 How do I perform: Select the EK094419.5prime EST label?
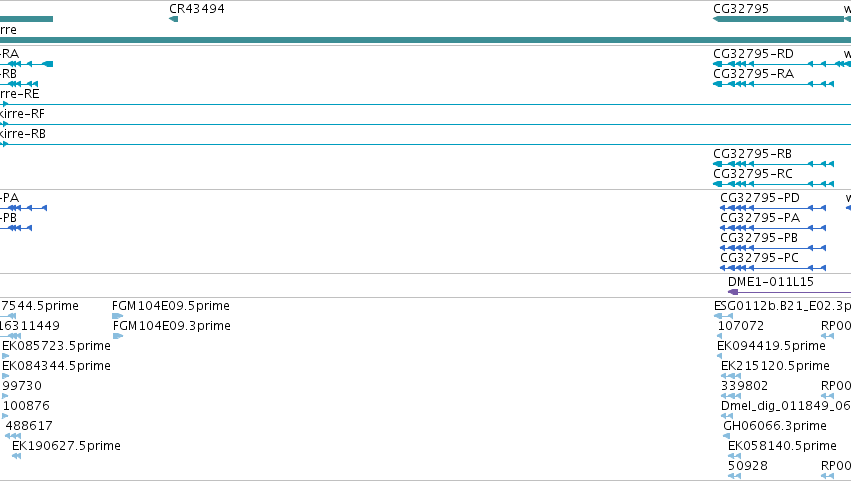click(771, 346)
